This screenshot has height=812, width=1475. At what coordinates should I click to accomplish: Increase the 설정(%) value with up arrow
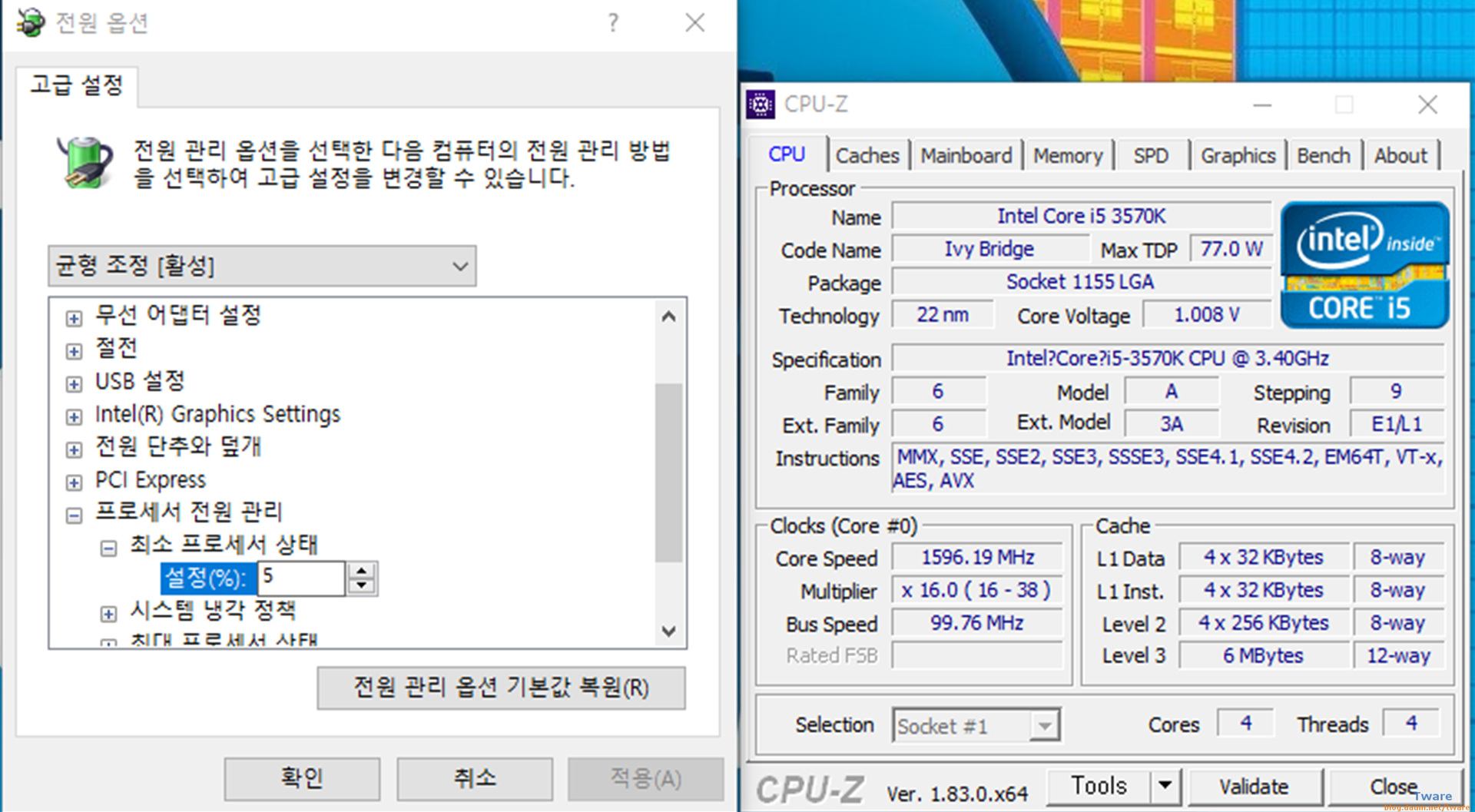[361, 570]
